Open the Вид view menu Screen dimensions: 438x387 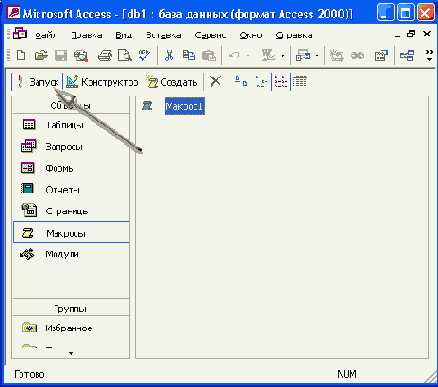coord(124,35)
